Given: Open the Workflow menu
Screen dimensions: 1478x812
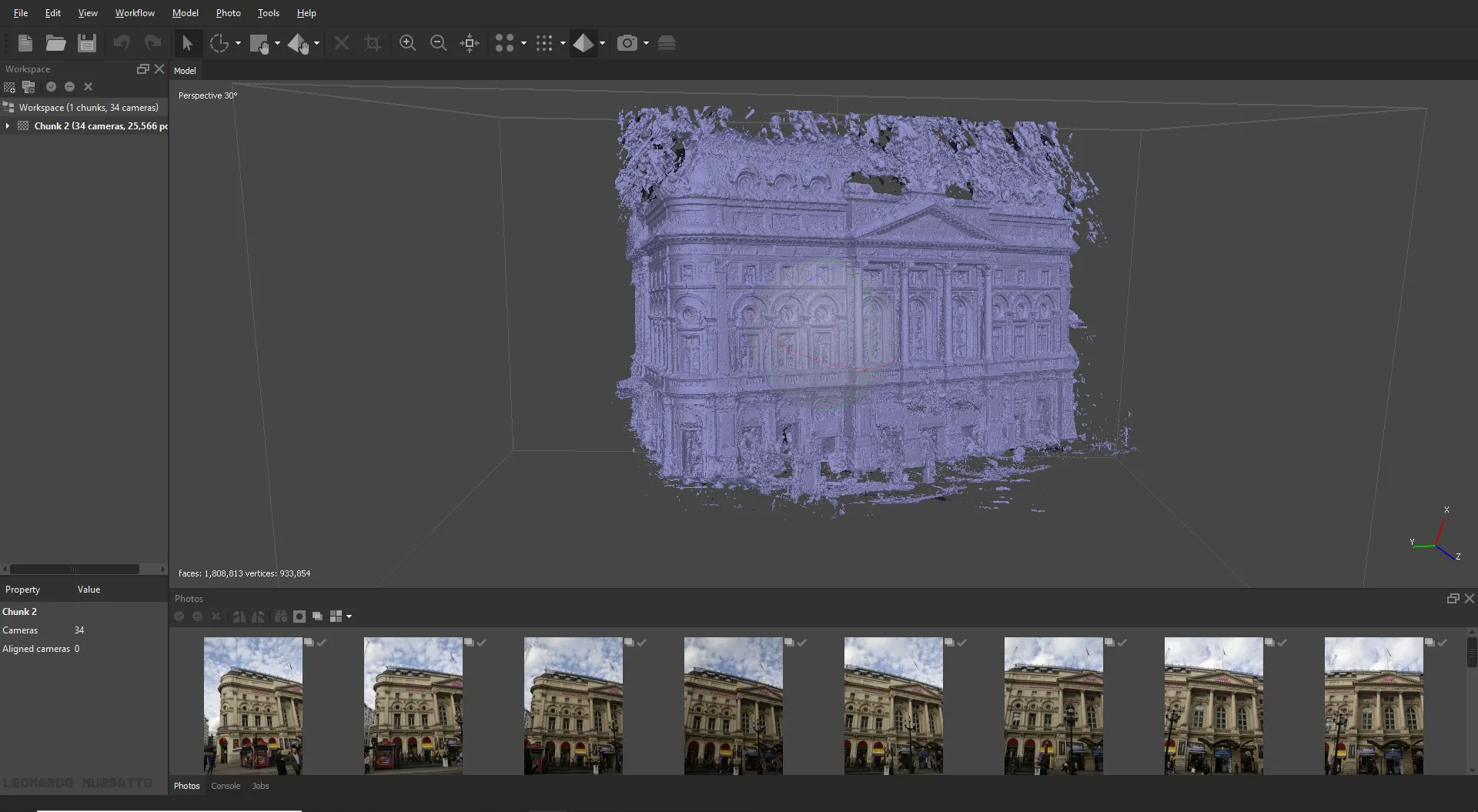Looking at the screenshot, I should pyautogui.click(x=135, y=12).
